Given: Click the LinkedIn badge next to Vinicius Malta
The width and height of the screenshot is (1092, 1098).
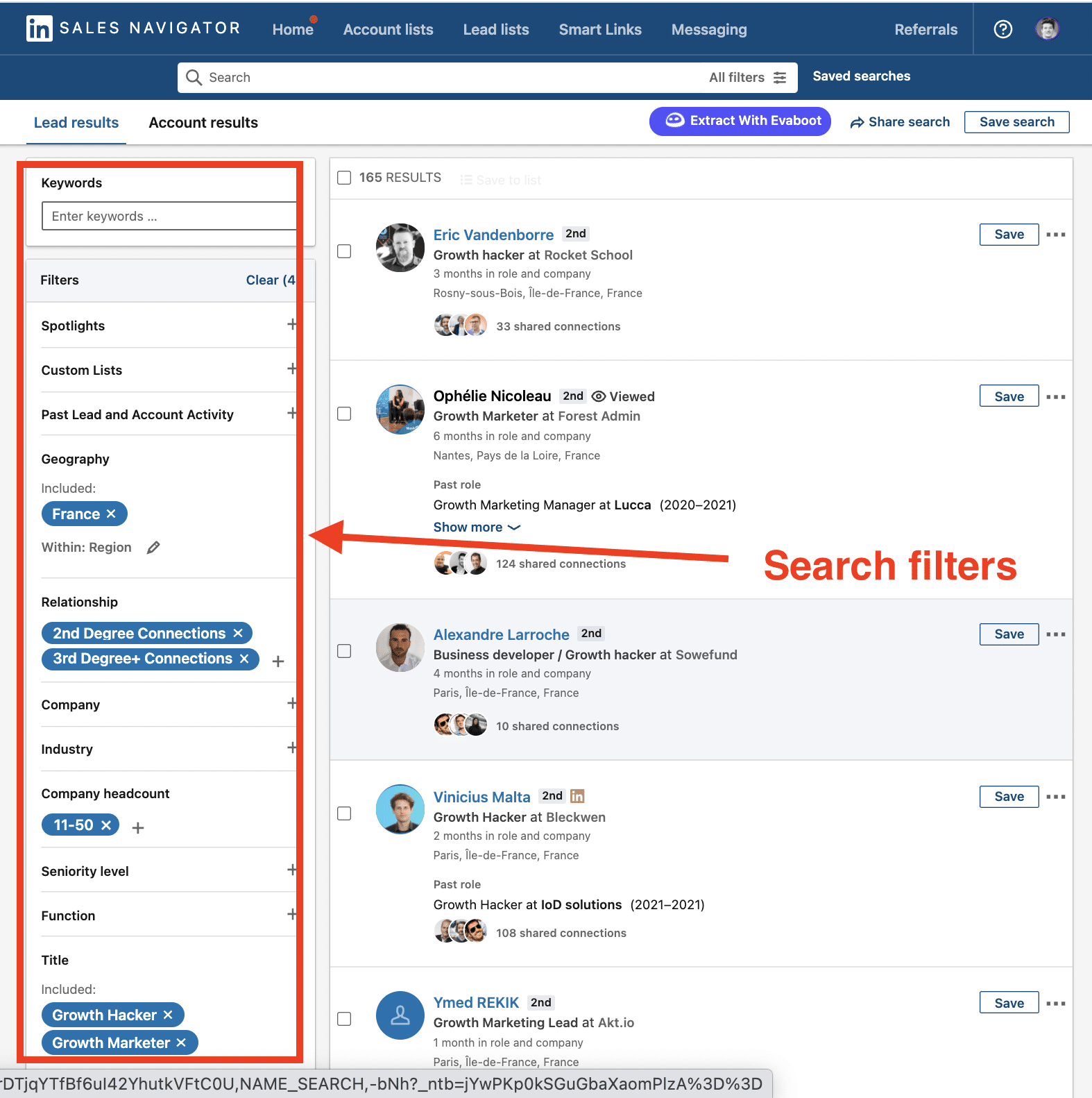Looking at the screenshot, I should pyautogui.click(x=577, y=796).
